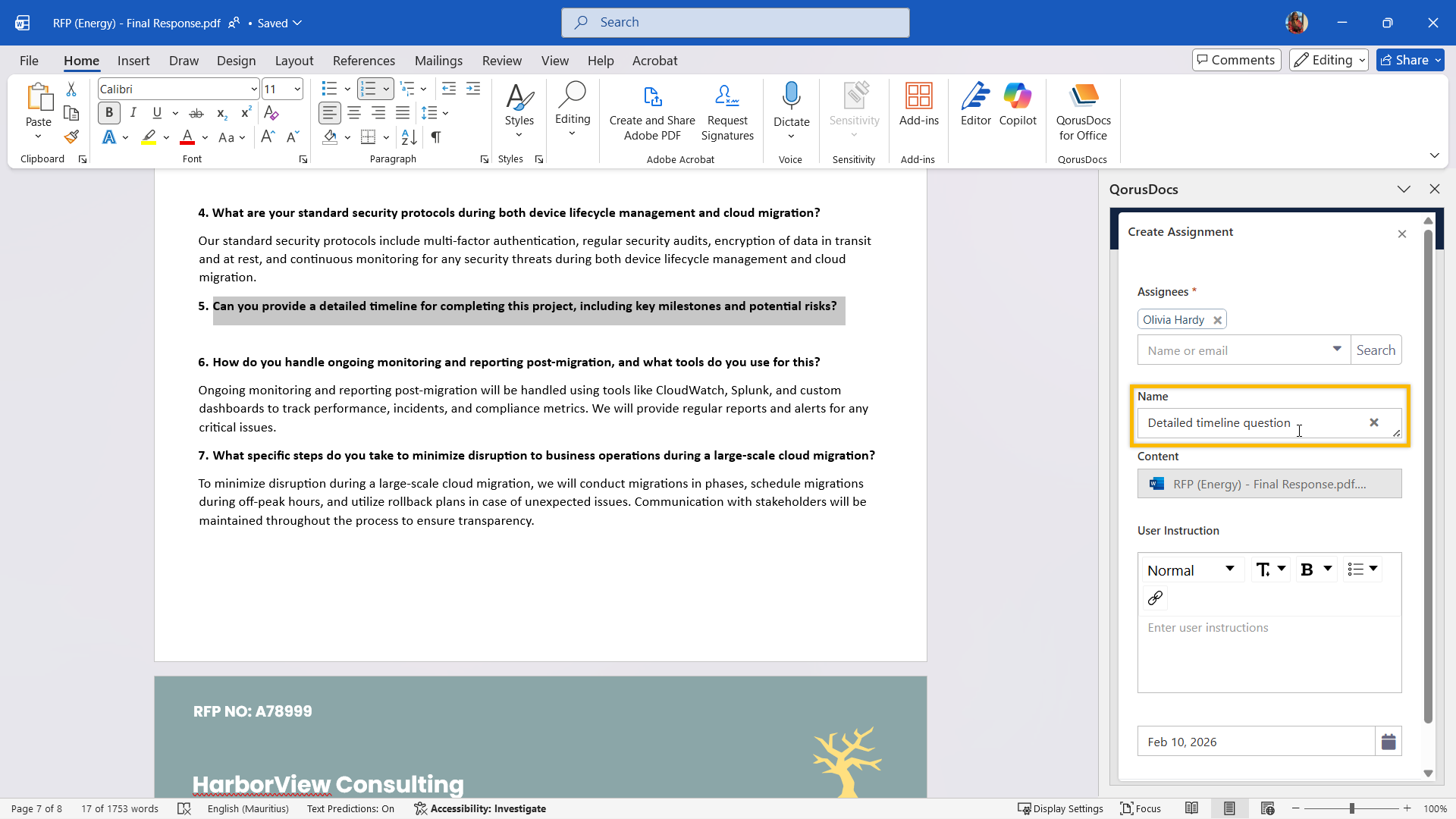
Task: Expand the font name Calibri dropdown
Action: click(x=254, y=89)
